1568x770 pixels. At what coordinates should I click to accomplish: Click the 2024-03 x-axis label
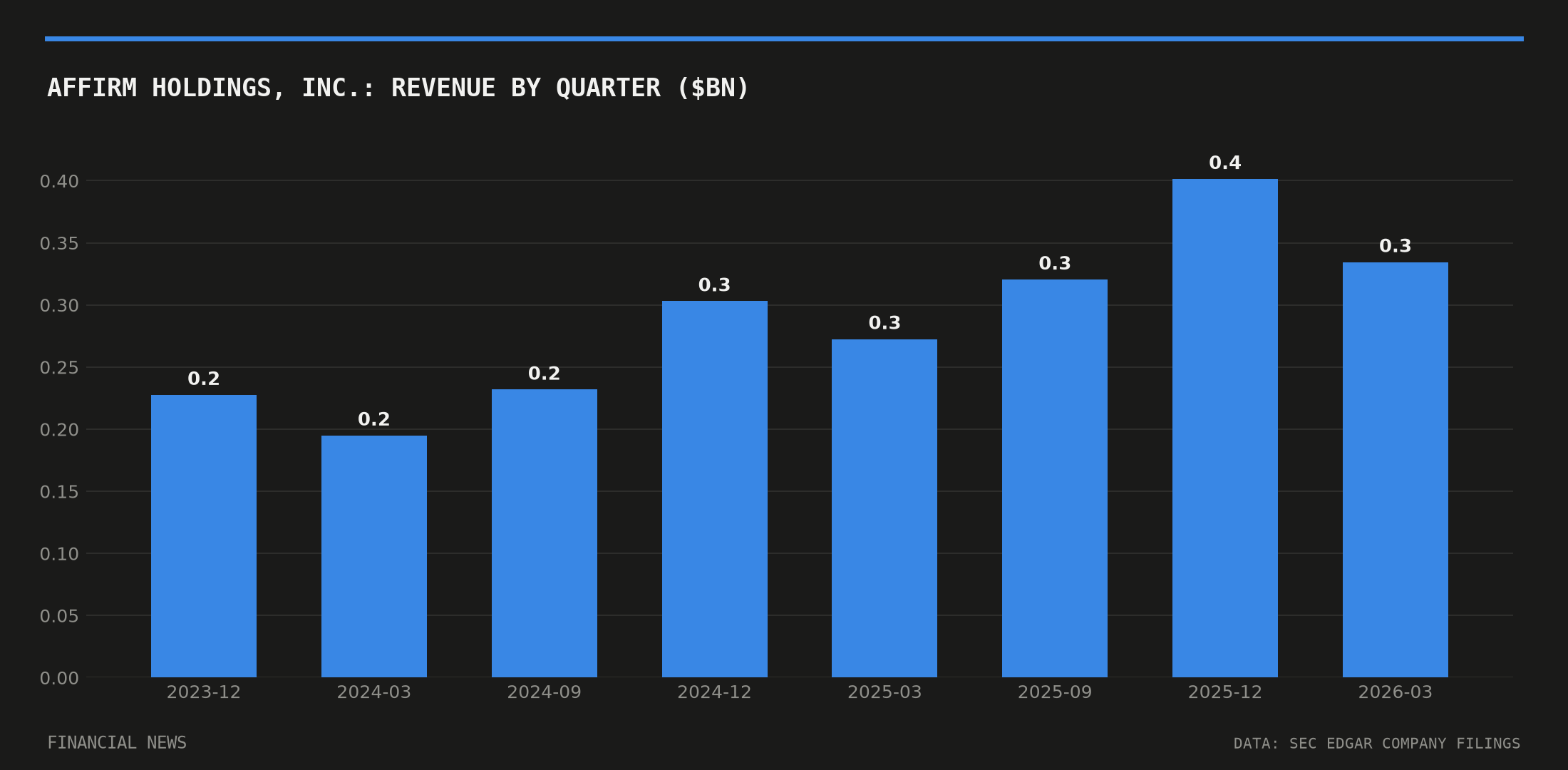coord(374,692)
